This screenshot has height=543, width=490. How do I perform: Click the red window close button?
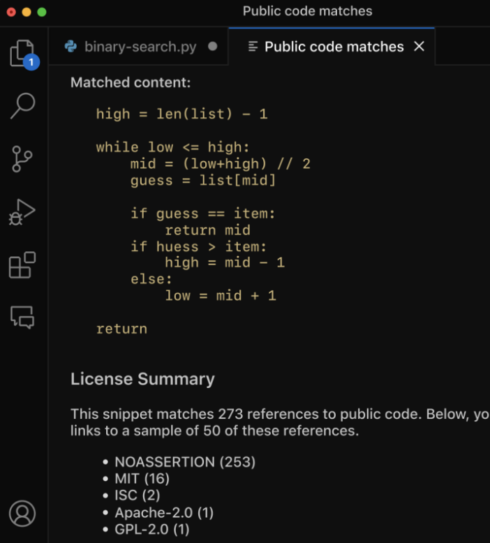pyautogui.click(x=11, y=12)
